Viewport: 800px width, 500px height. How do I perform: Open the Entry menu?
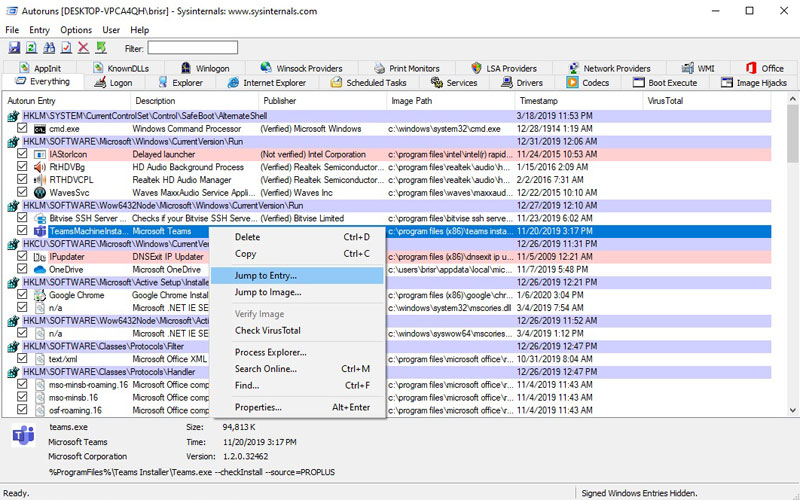point(39,30)
